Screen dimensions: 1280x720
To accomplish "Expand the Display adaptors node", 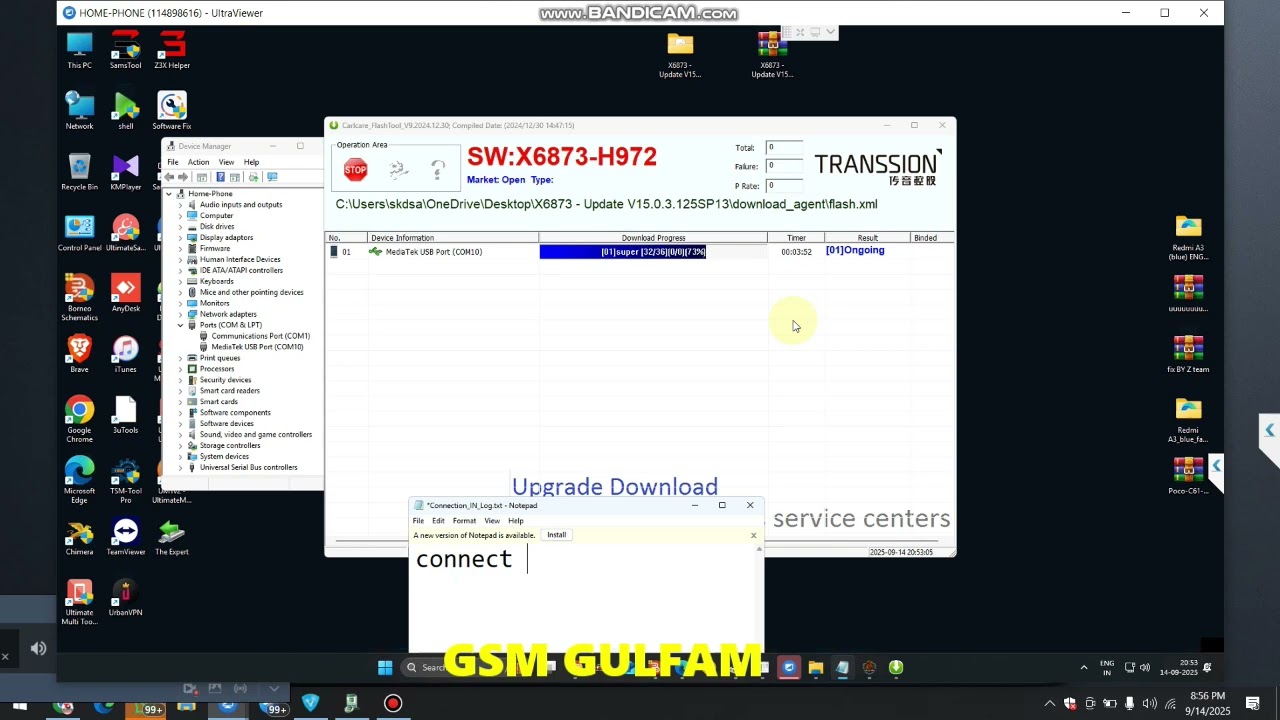I will pyautogui.click(x=181, y=238).
